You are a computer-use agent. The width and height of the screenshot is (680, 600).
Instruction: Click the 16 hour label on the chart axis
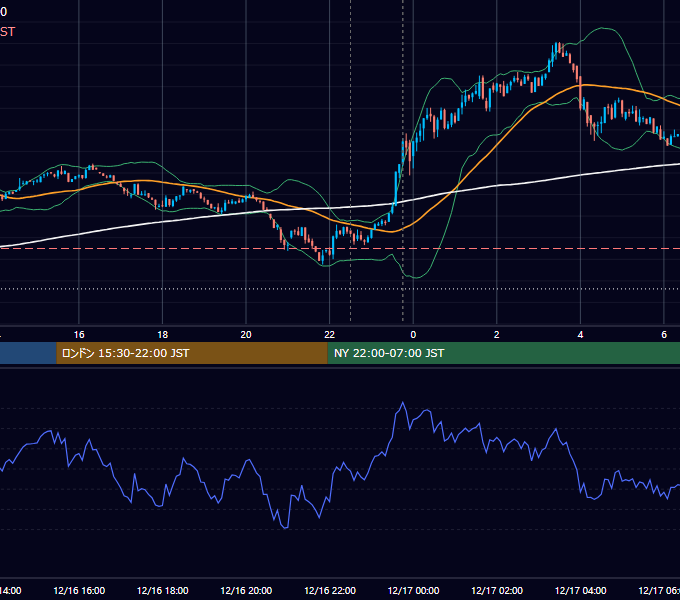coord(79,335)
